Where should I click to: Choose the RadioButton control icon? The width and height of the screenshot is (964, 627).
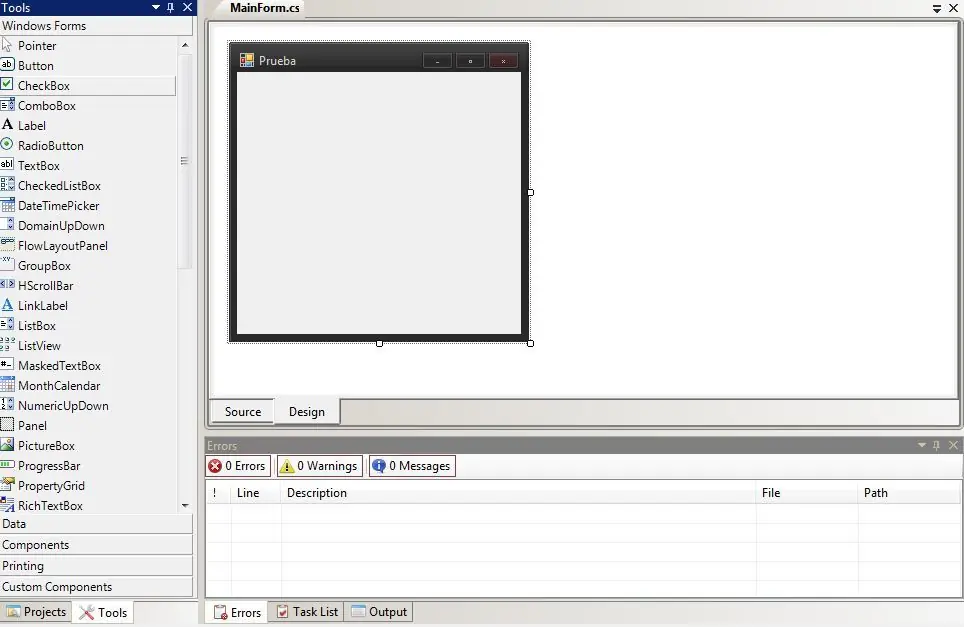point(7,144)
